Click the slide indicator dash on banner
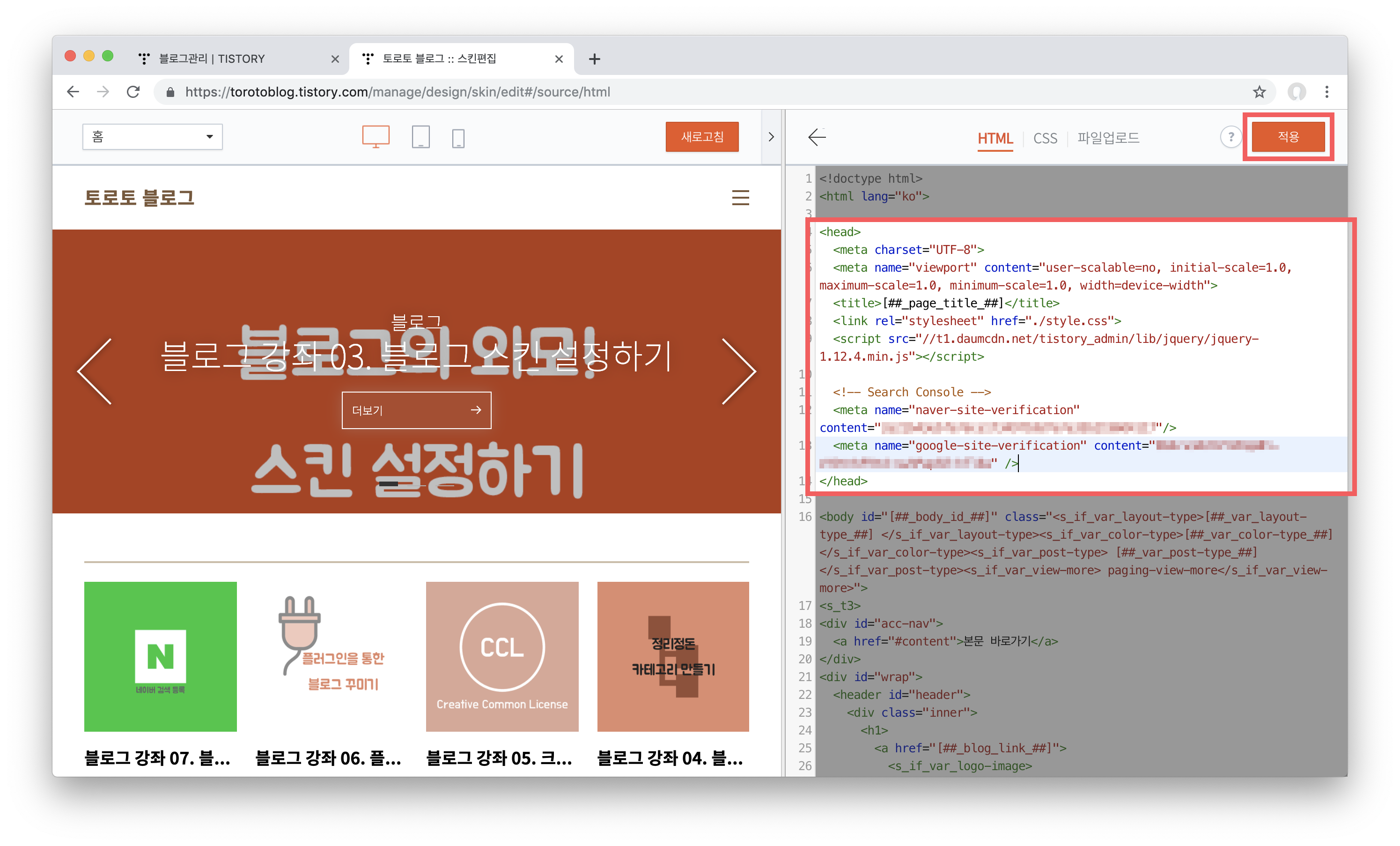This screenshot has height=846, width=1400. pyautogui.click(x=389, y=484)
